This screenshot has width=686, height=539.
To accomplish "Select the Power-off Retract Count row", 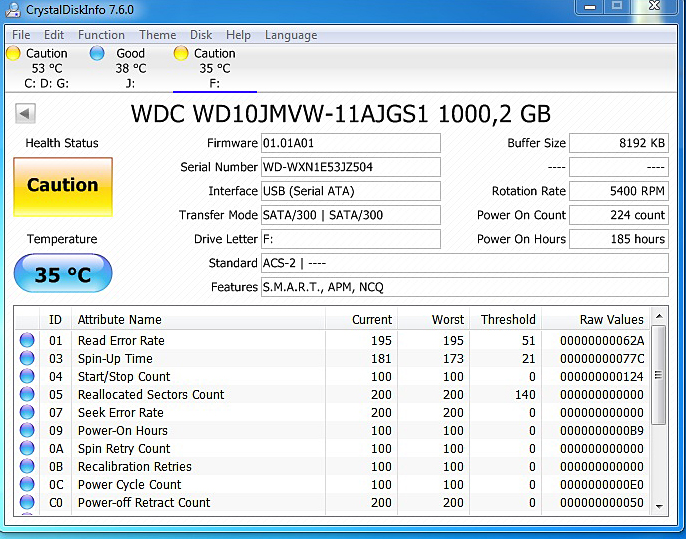I will pyautogui.click(x=332, y=502).
